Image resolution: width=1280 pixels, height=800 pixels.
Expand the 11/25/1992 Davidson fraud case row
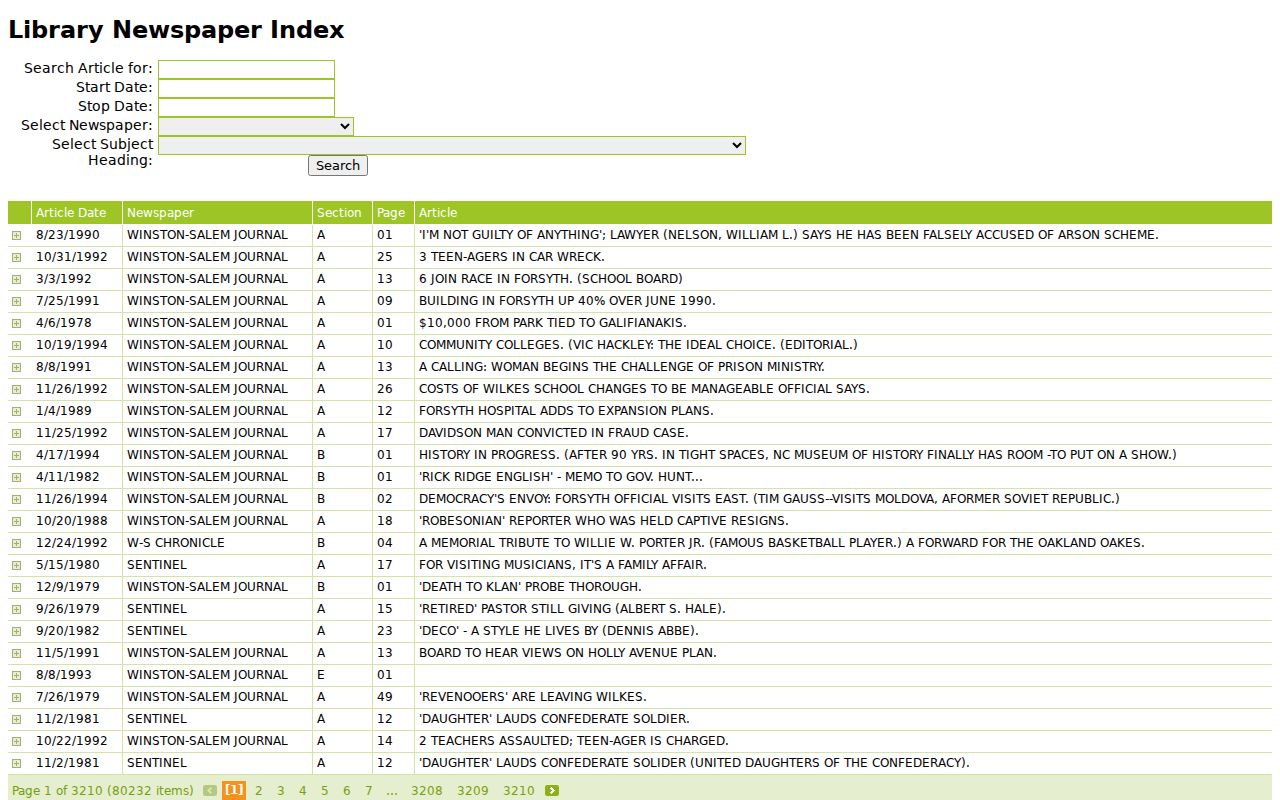16,433
